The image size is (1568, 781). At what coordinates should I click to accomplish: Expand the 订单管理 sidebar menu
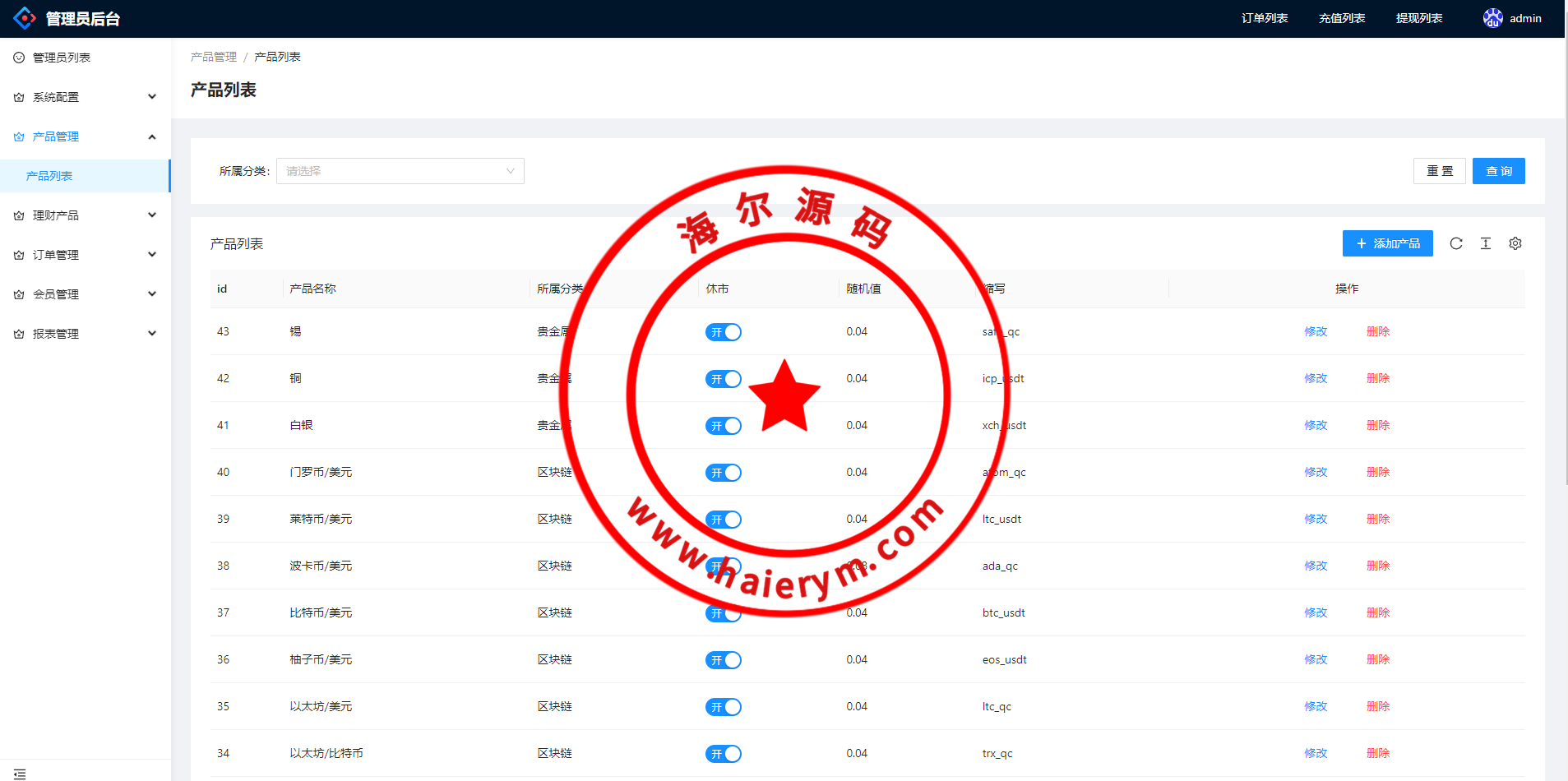coord(86,255)
